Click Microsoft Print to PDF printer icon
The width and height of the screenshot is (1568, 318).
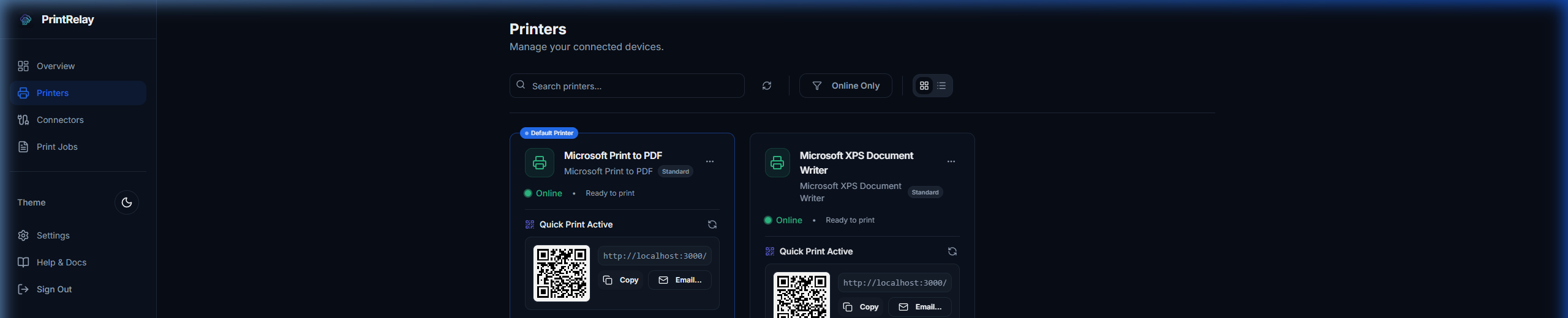pos(540,163)
